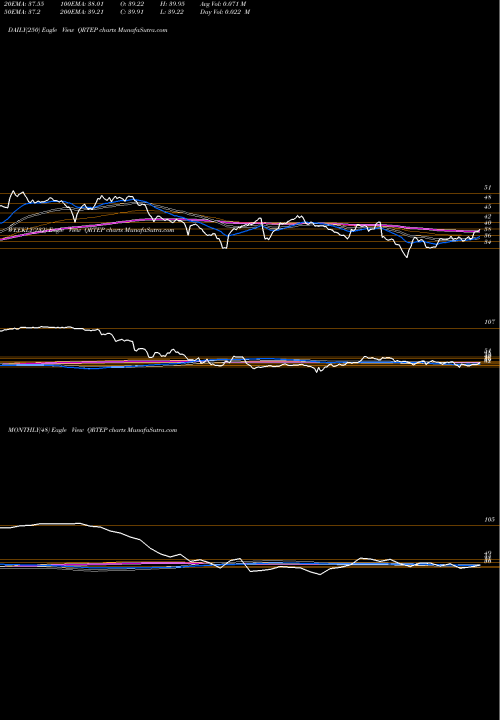Viewport: 500px width, 720px height.
Task: Click the 45 price label on daily chart
Action: coord(488,207)
